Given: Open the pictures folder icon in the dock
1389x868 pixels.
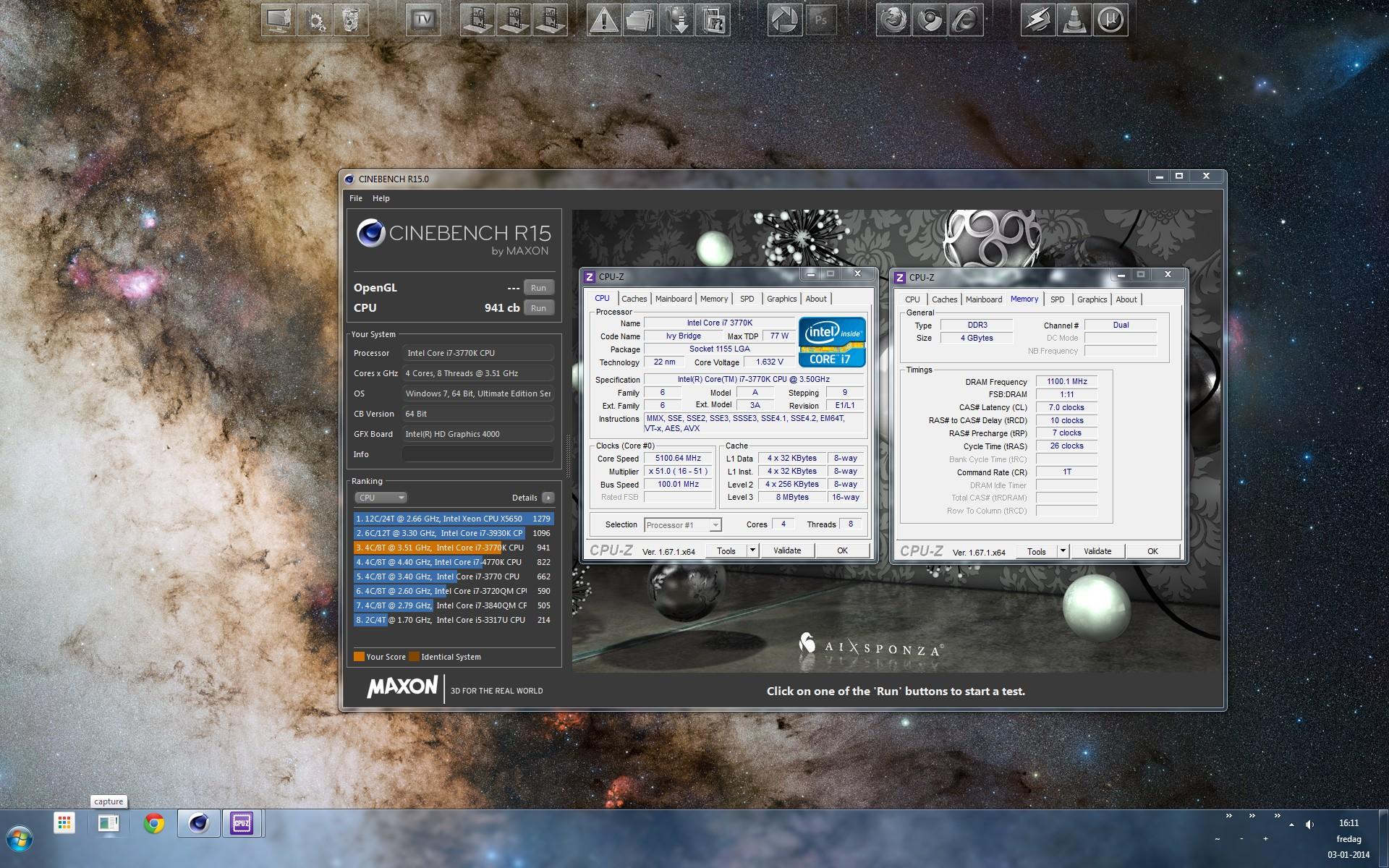Looking at the screenshot, I should (x=713, y=20).
